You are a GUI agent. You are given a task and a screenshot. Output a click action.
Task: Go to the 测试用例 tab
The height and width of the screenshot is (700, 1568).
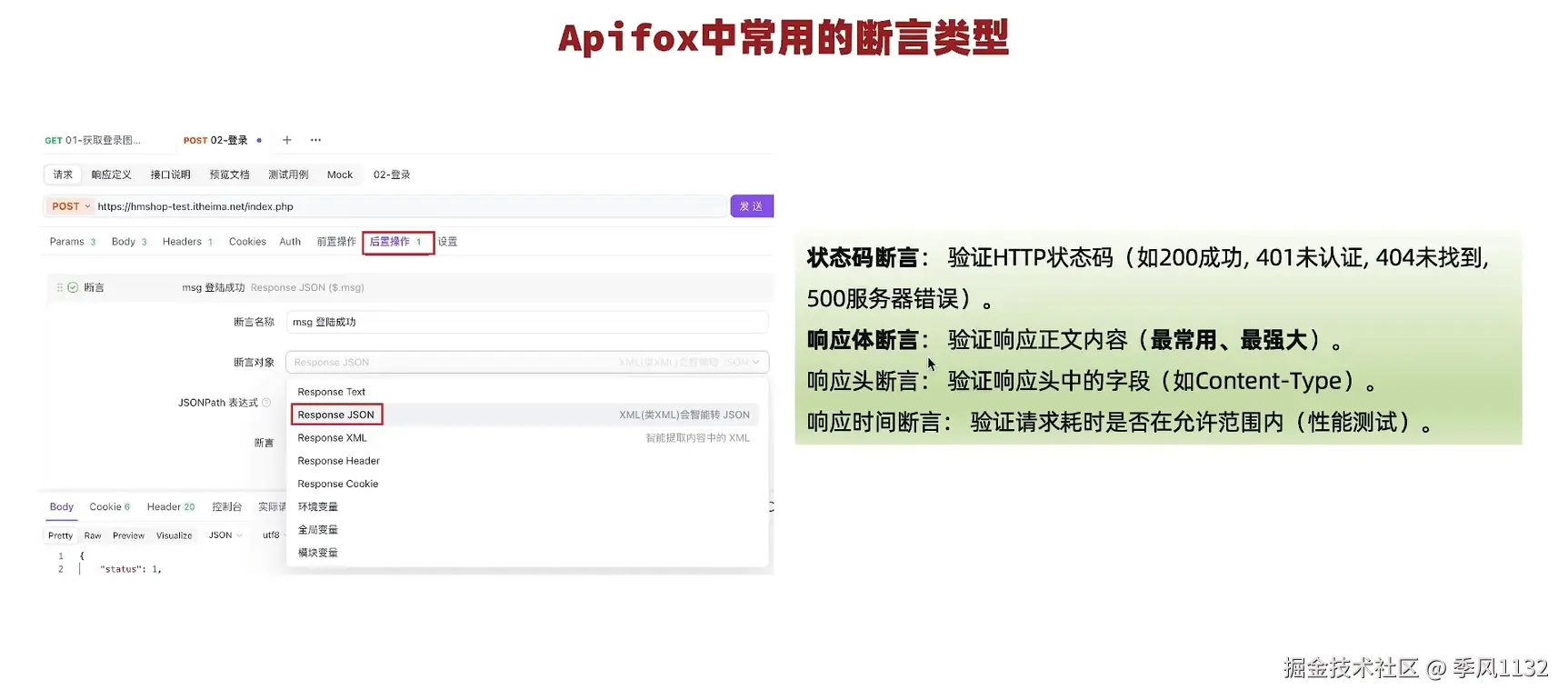[288, 175]
